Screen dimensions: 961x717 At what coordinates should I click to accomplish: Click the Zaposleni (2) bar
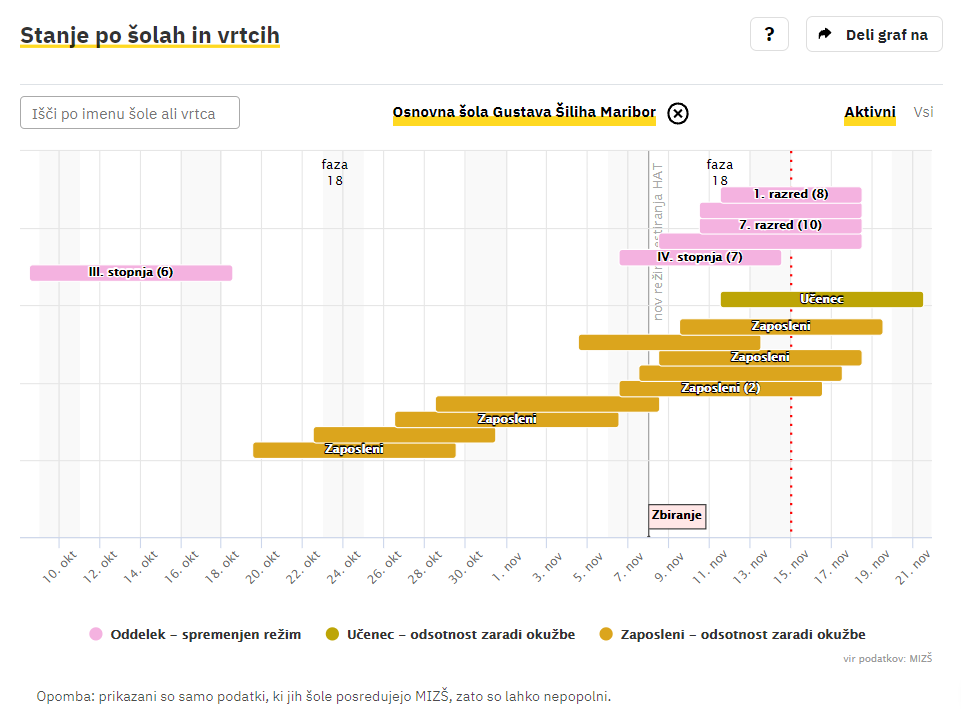[720, 388]
